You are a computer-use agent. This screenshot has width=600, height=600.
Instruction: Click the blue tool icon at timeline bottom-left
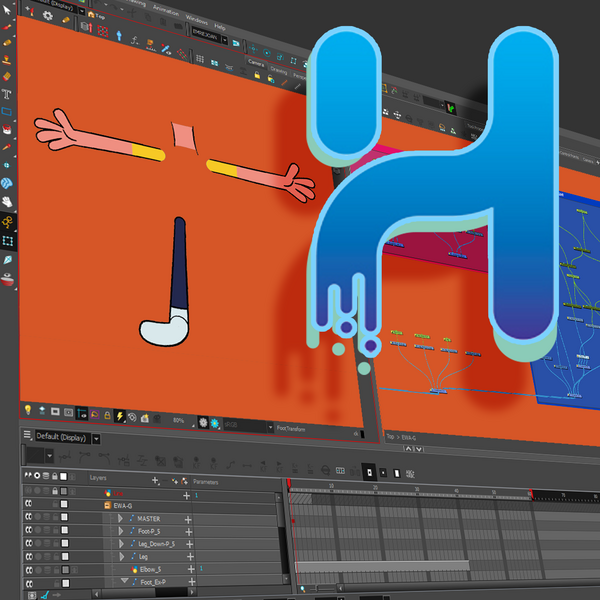pos(45,595)
